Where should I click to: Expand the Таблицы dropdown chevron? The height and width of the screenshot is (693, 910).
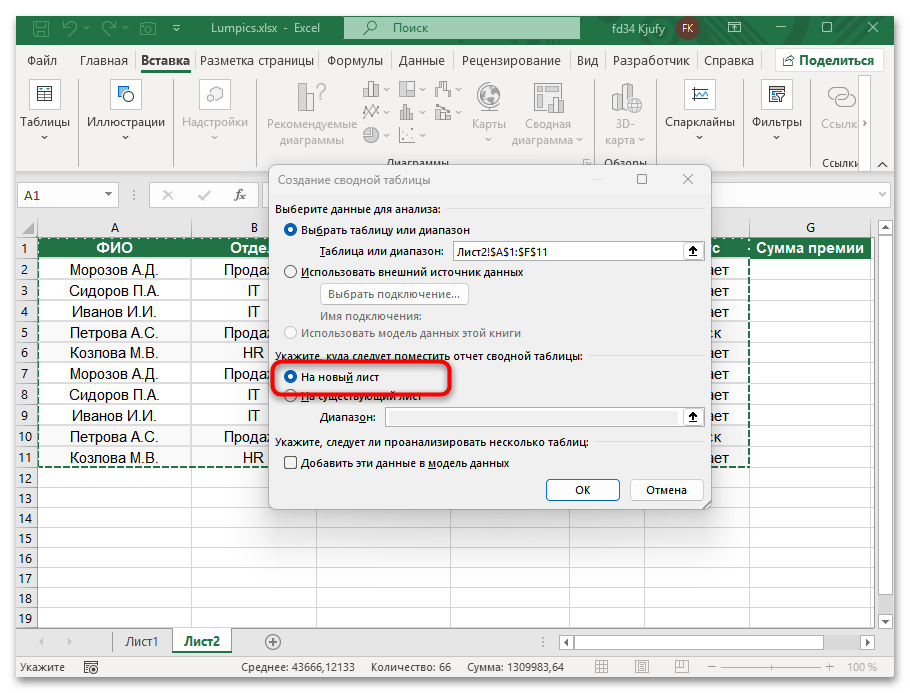45,138
